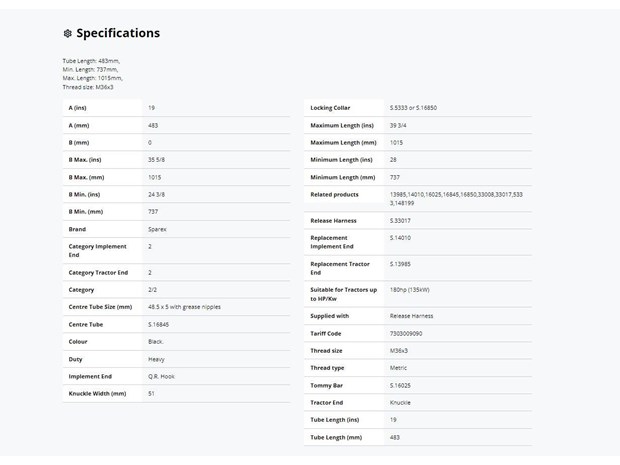The height and width of the screenshot is (465, 620).
Task: Click the Specifications heading
Action: (118, 33)
